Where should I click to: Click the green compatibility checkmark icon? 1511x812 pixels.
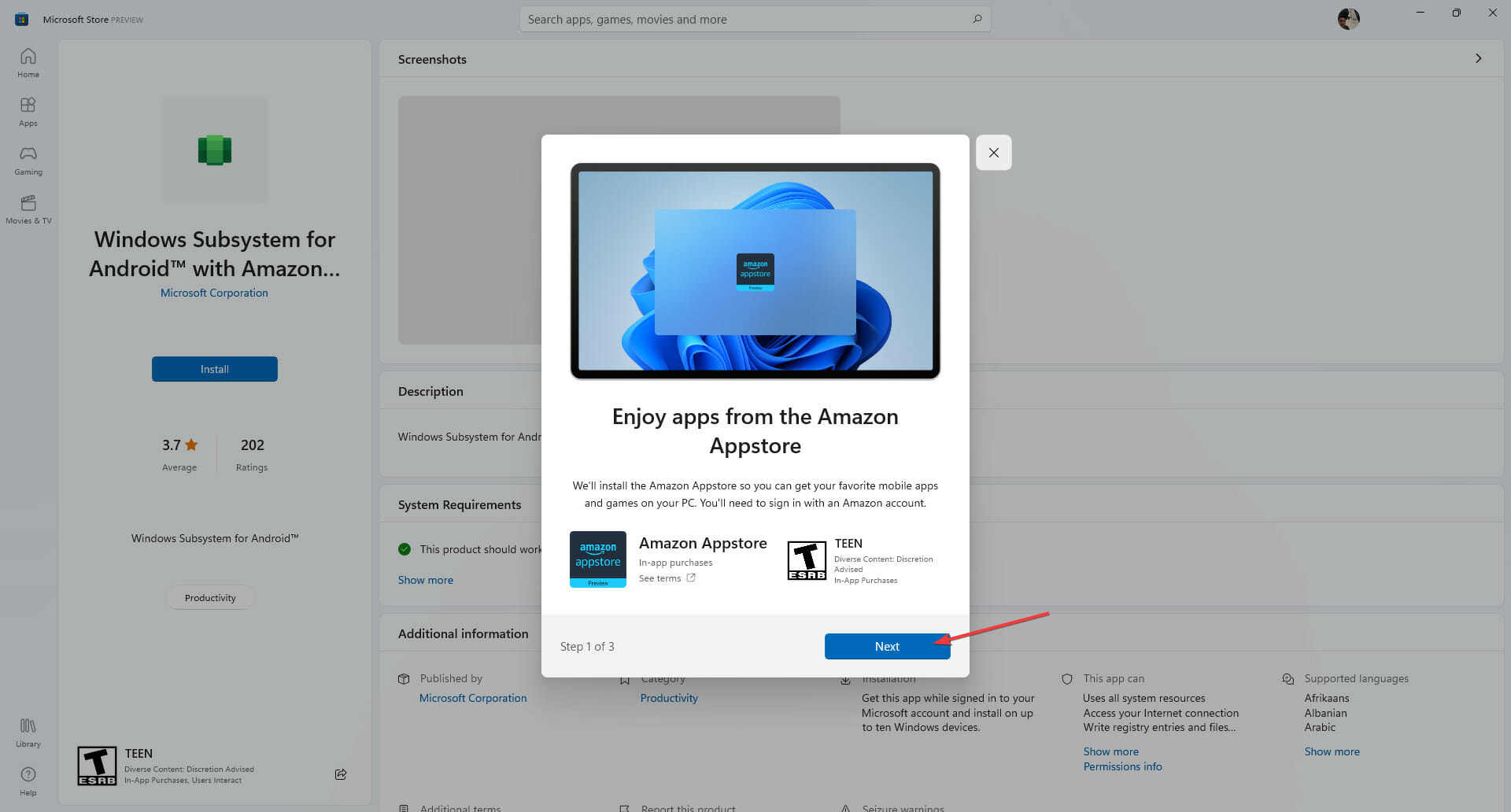405,549
